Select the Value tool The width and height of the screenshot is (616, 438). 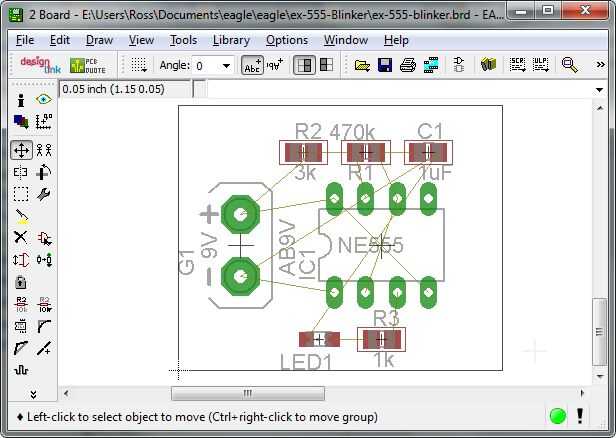coord(44,304)
